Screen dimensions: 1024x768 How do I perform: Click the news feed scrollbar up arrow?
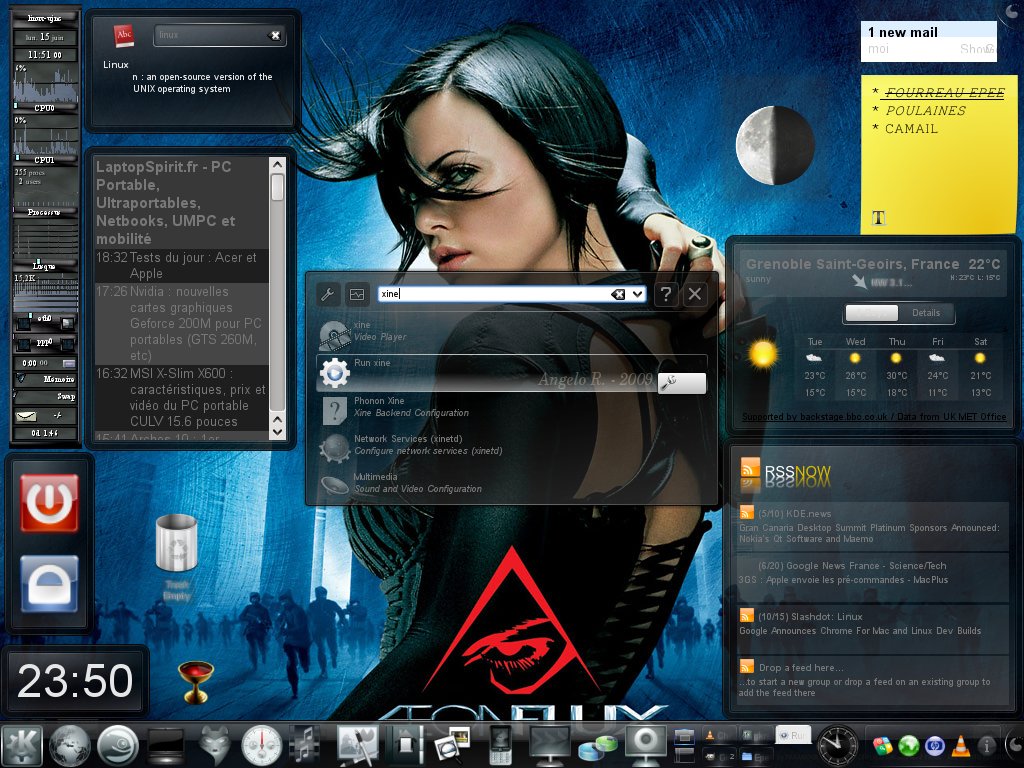(x=278, y=164)
